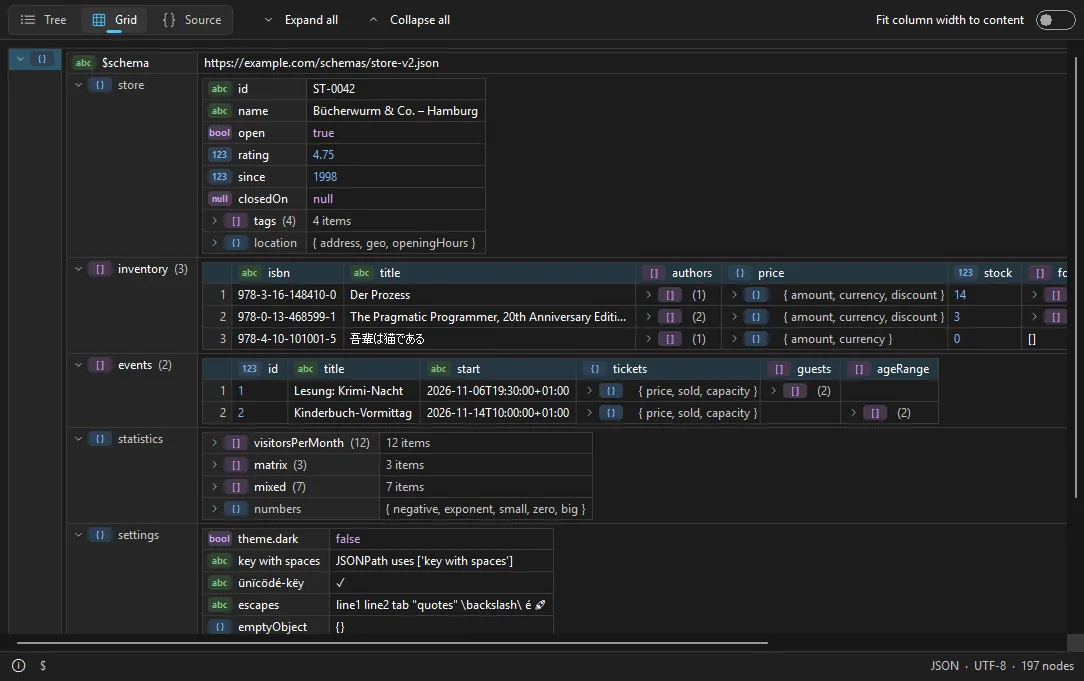This screenshot has height=681, width=1084.
Task: Expand guests (2) cell in Krimi-Nacht row
Action: [x=774, y=391]
